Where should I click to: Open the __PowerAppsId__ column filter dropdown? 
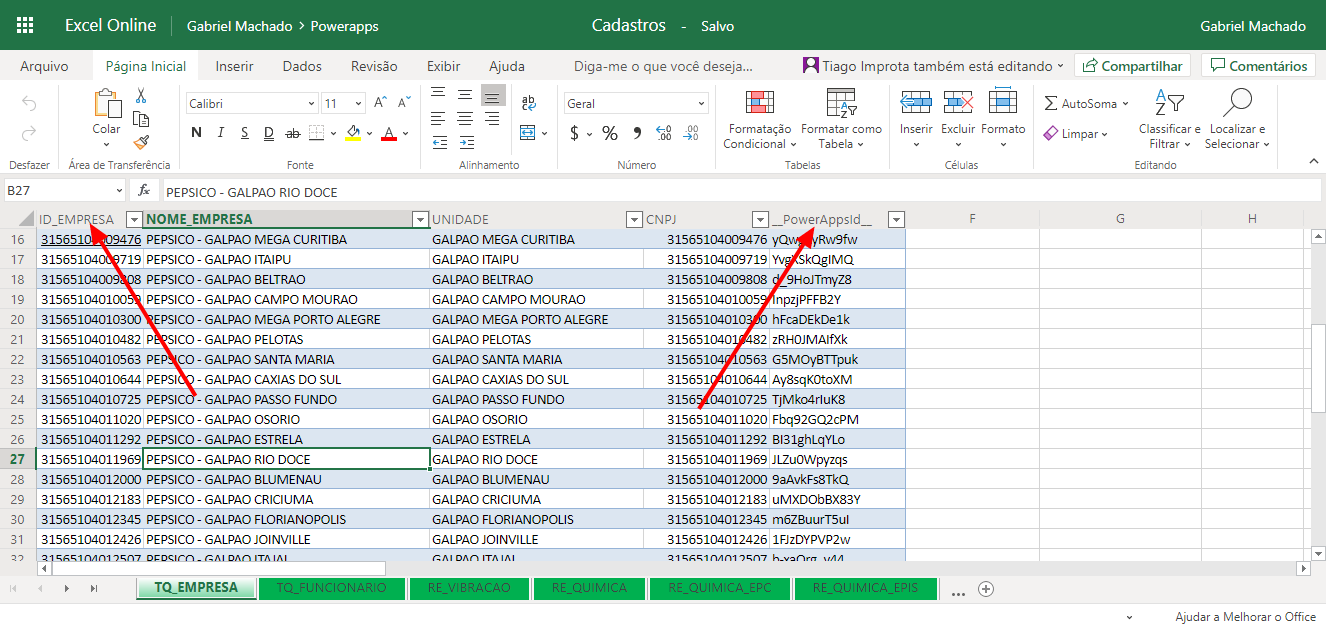[x=896, y=220]
